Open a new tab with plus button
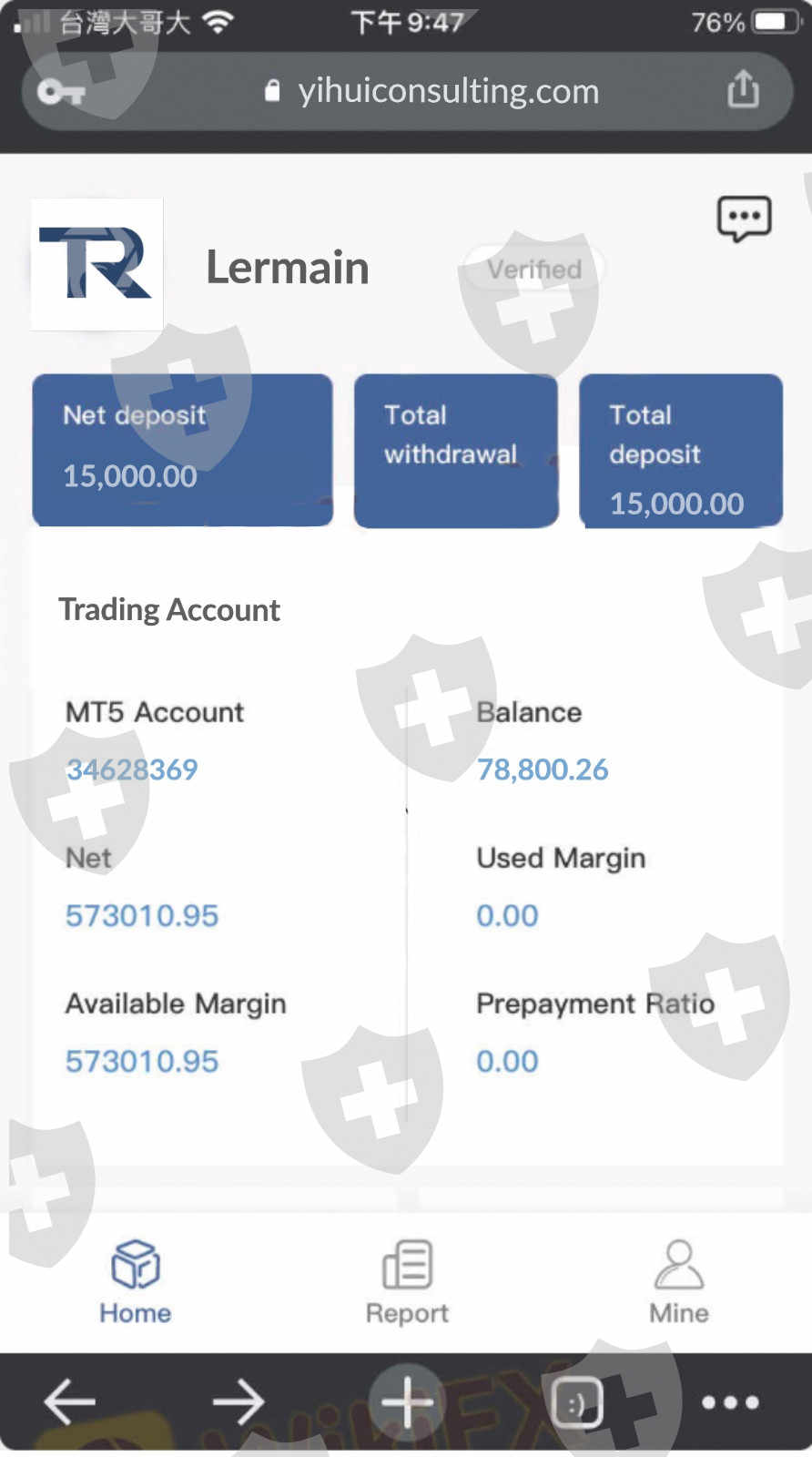Screen dimensions: 812x1457 pos(407,1401)
